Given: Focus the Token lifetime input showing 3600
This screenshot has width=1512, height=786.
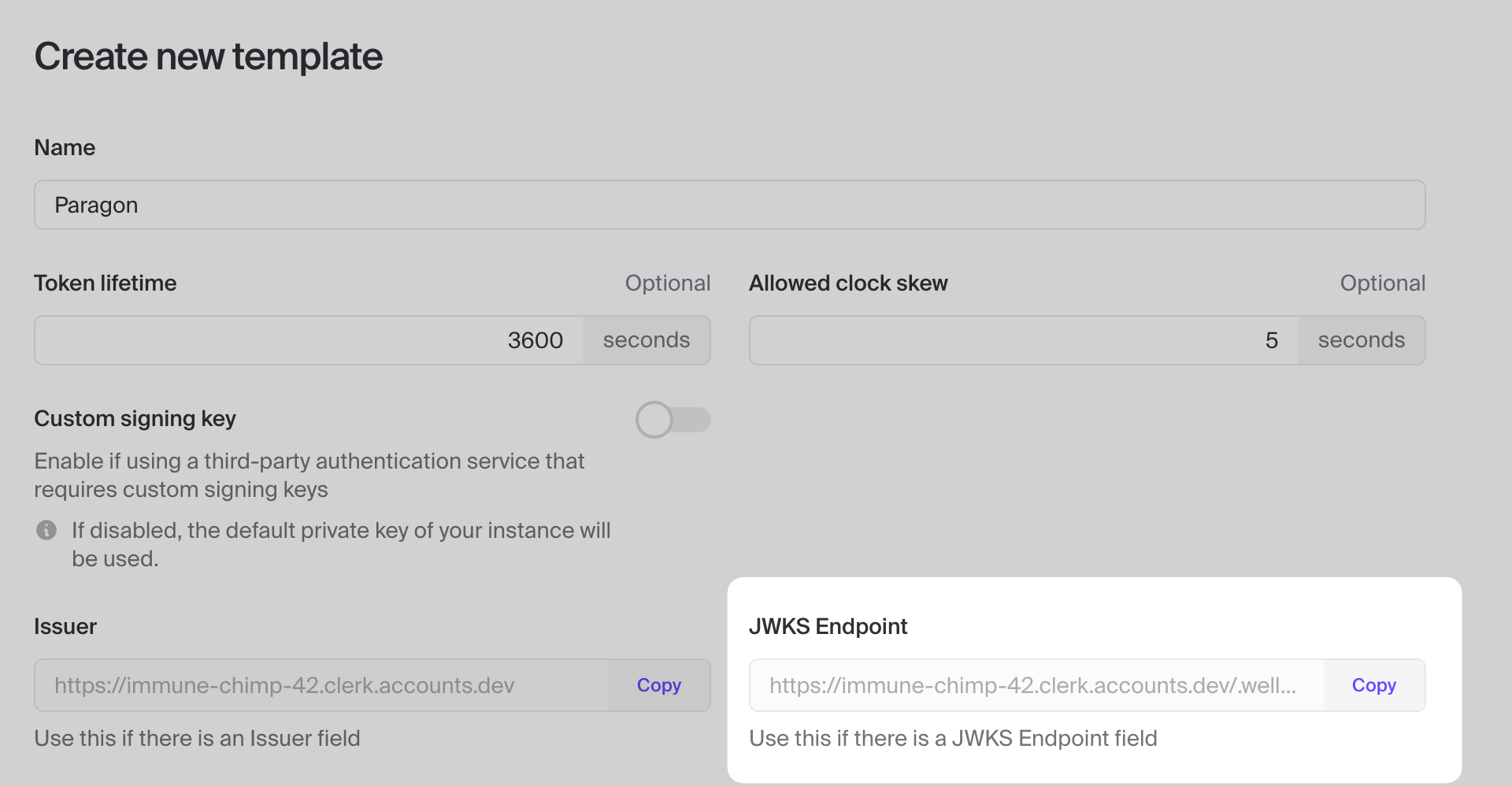Looking at the screenshot, I should [309, 340].
